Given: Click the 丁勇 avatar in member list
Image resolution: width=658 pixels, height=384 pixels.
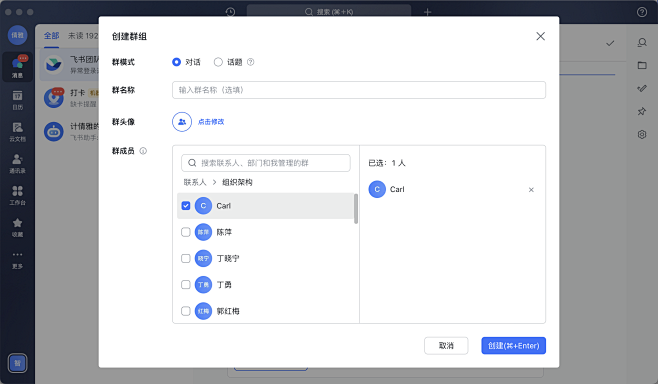Looking at the screenshot, I should [203, 285].
